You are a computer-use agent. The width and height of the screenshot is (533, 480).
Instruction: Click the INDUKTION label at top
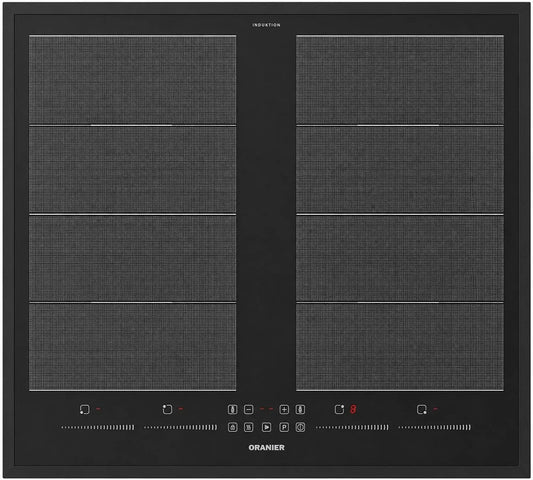tap(266, 25)
